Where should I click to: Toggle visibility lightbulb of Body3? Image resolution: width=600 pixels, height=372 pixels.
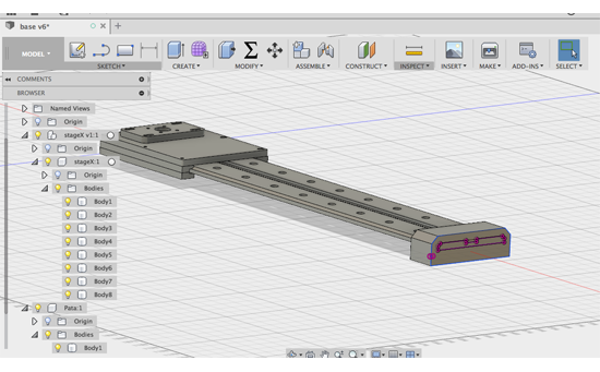(x=68, y=228)
